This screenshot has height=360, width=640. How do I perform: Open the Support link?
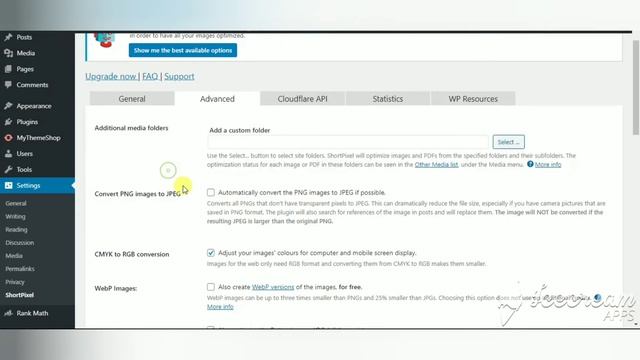179,76
